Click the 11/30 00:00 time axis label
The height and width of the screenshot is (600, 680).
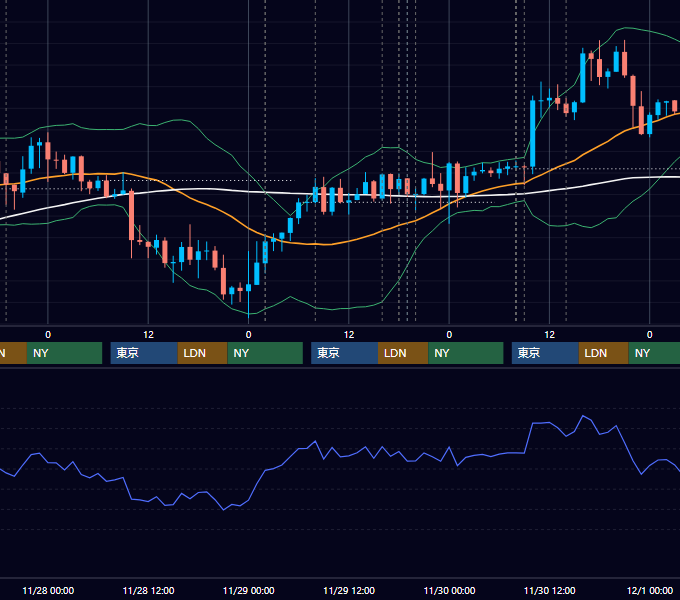[449, 590]
